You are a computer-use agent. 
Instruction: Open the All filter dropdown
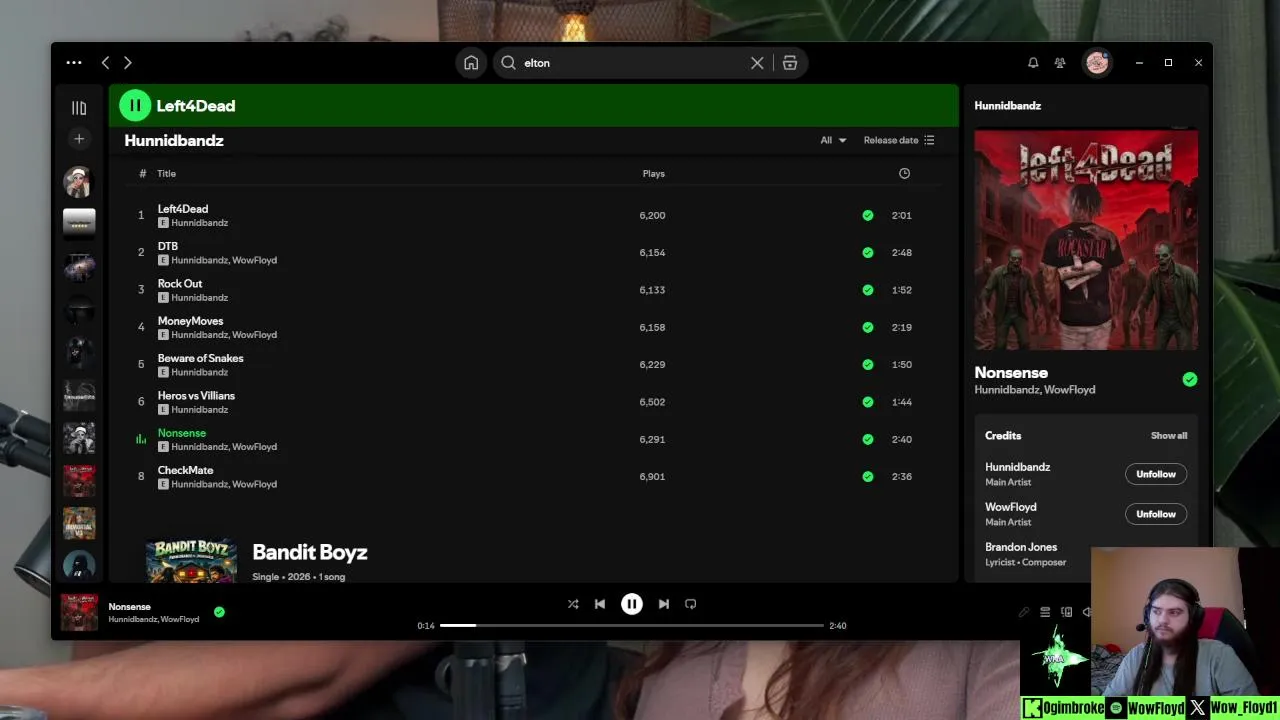(833, 140)
